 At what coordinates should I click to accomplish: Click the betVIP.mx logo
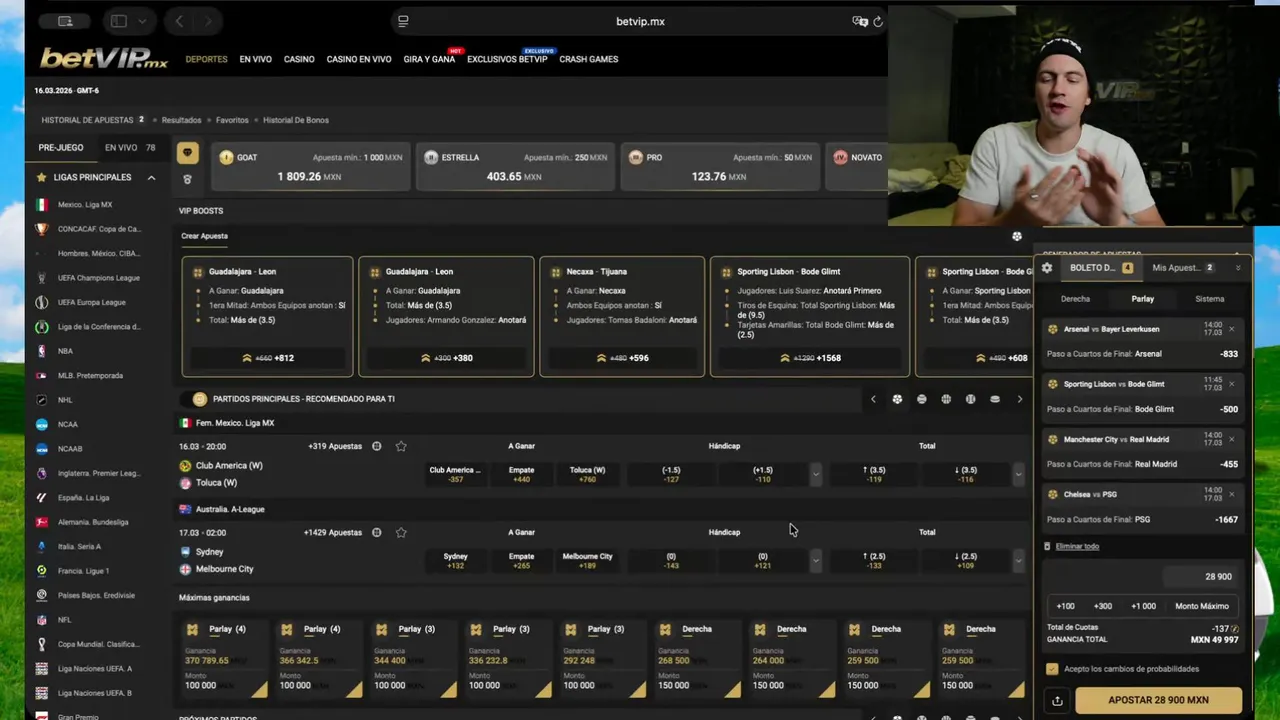point(104,59)
